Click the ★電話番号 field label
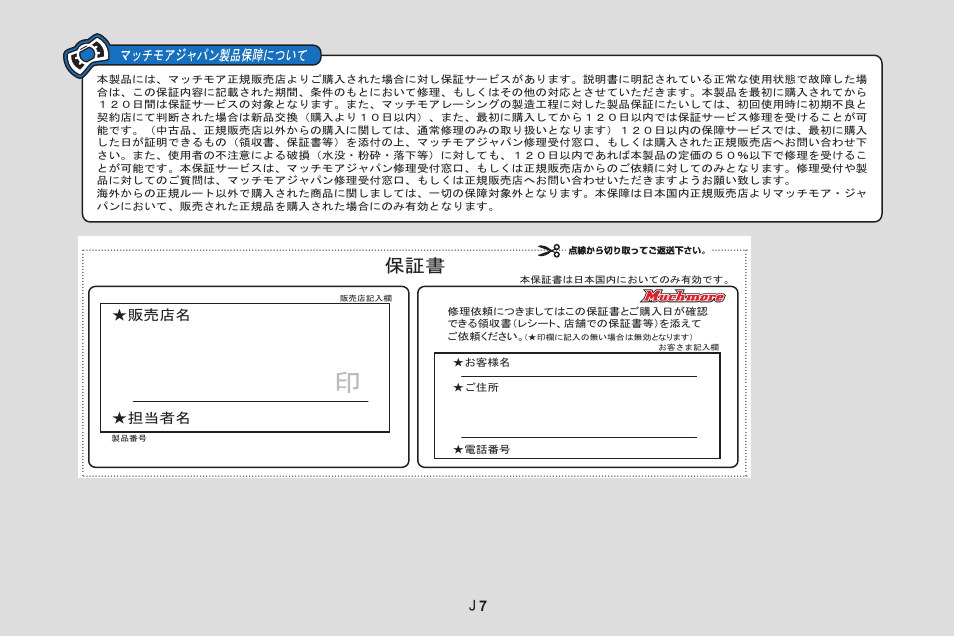954x636 pixels. coord(481,450)
